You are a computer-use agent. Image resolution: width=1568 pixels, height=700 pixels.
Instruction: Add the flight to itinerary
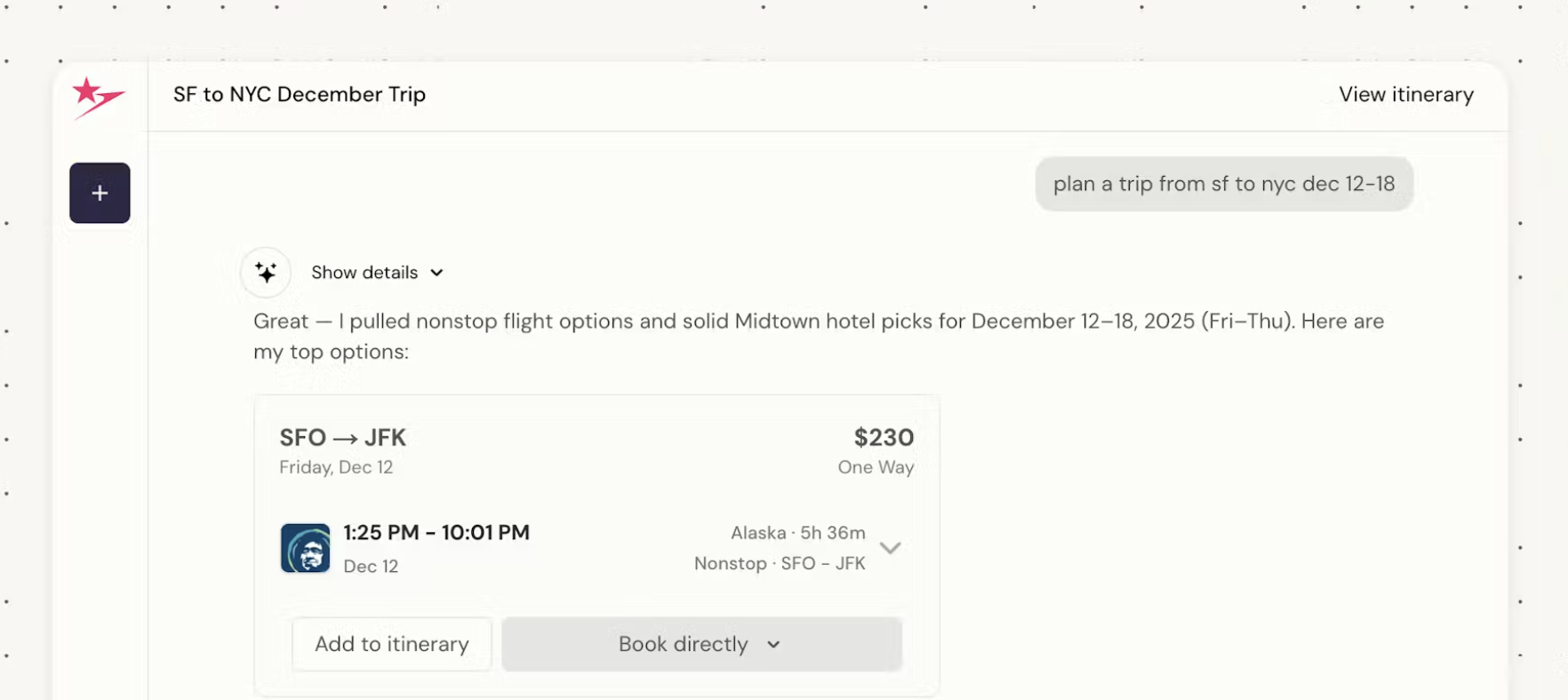(x=391, y=645)
